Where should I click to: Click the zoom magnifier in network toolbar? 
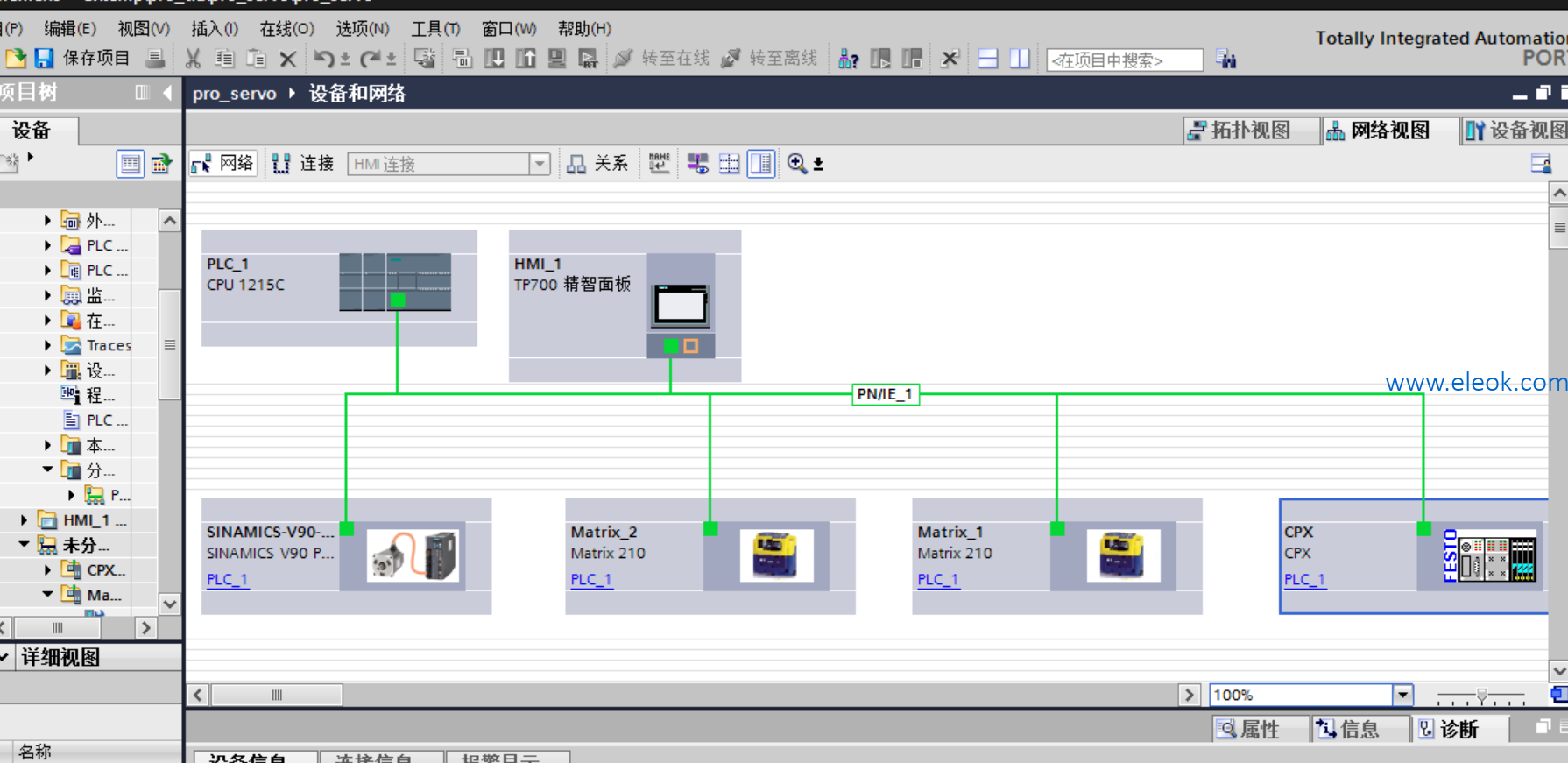click(796, 163)
